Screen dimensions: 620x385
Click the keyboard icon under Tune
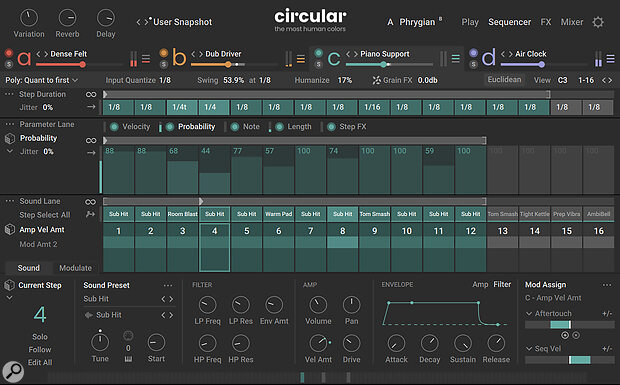pos(128,359)
